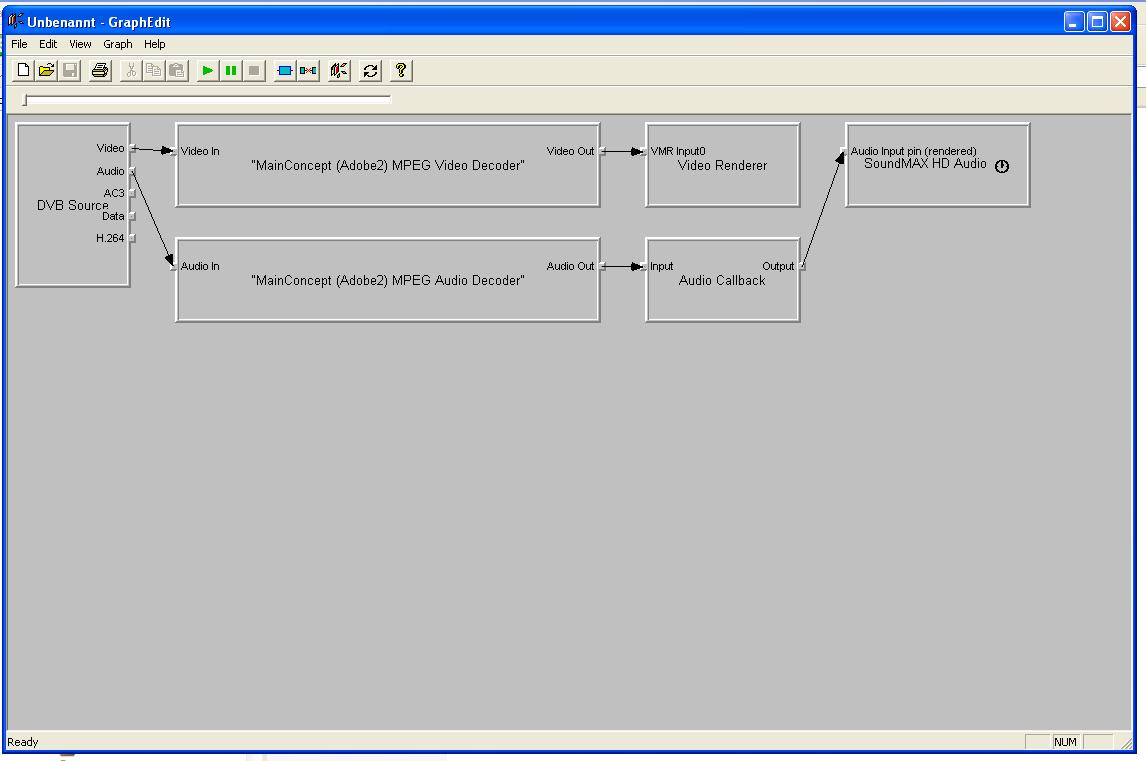The width and height of the screenshot is (1146, 761).
Task: Open the File menu
Action: pyautogui.click(x=19, y=44)
